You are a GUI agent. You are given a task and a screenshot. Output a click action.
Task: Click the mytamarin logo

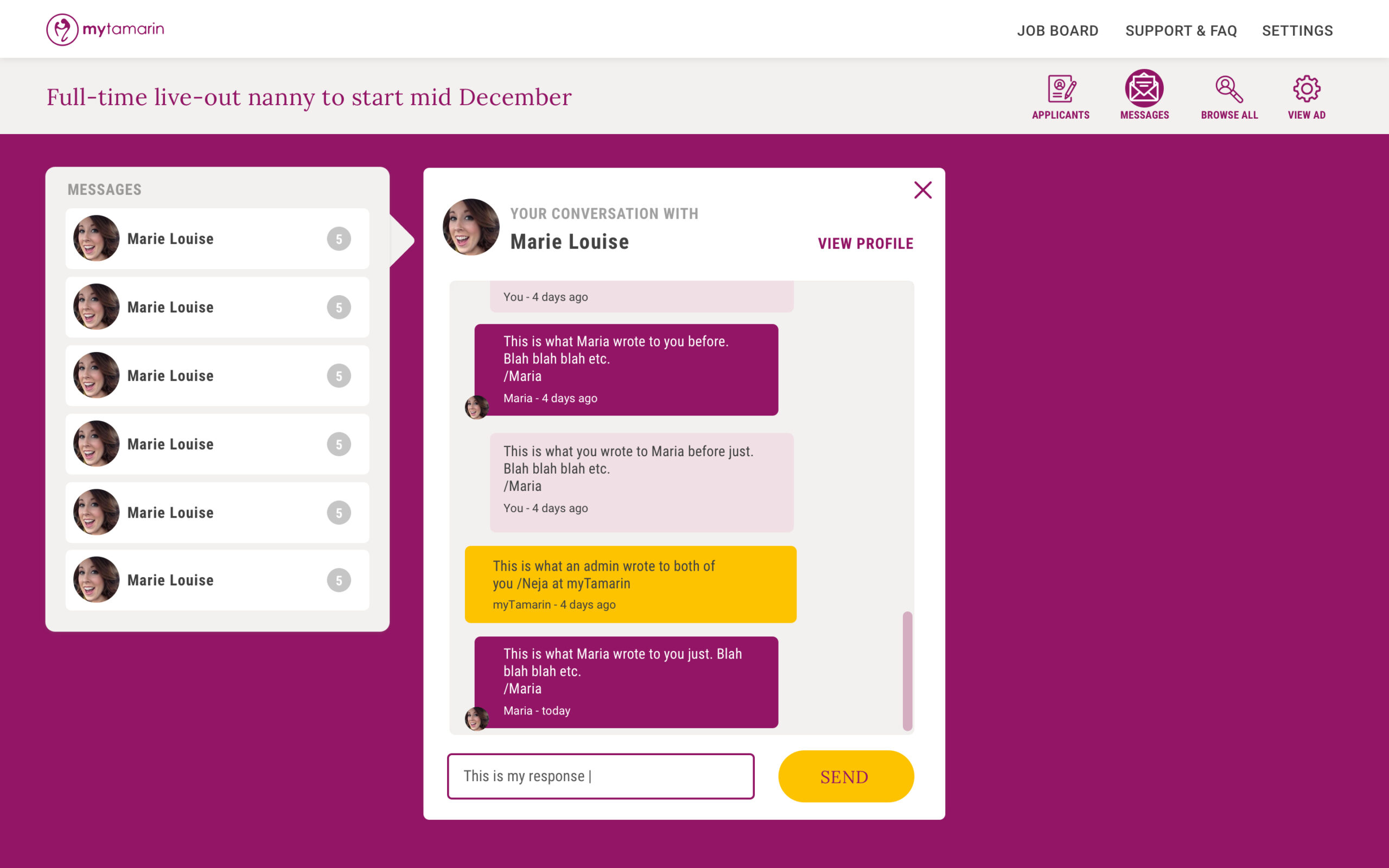(x=105, y=29)
